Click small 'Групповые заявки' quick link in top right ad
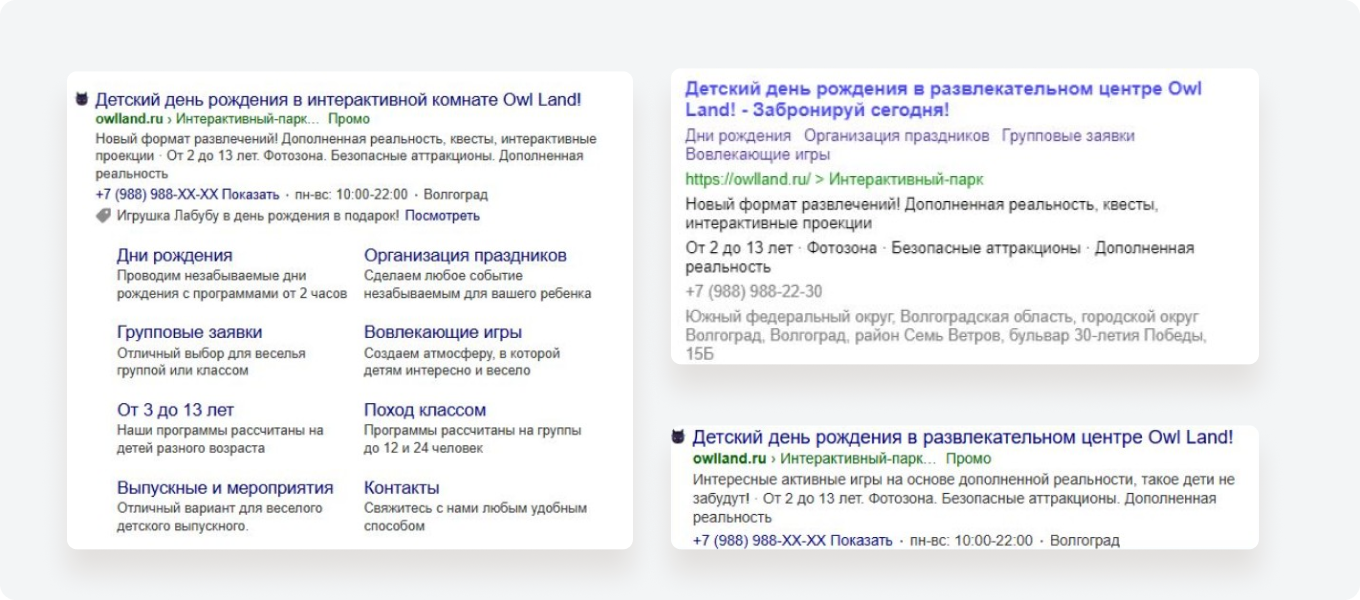The image size is (1360, 600). point(1068,135)
